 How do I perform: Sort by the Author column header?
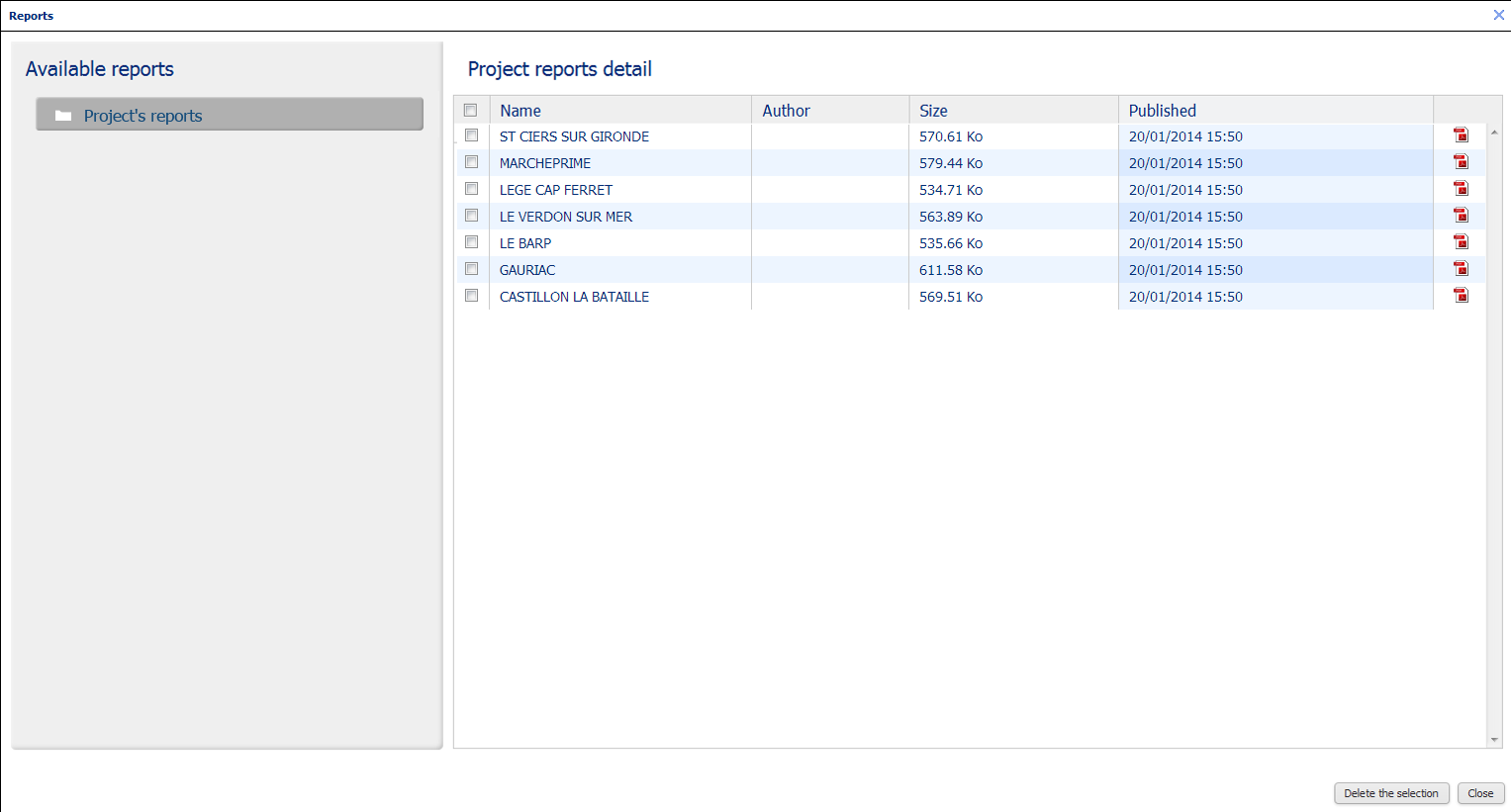830,110
